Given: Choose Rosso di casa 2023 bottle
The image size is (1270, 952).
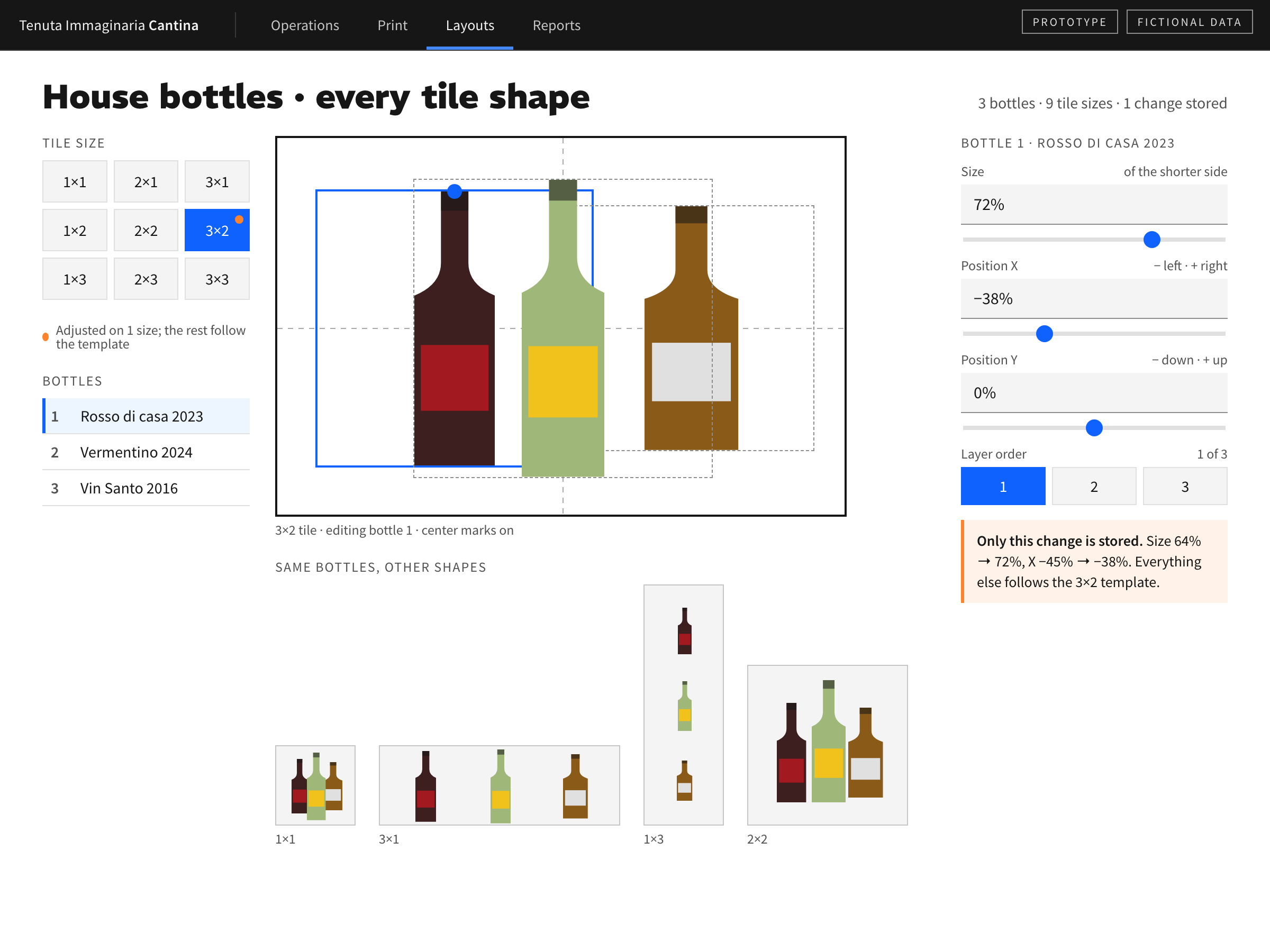Looking at the screenshot, I should 146,416.
